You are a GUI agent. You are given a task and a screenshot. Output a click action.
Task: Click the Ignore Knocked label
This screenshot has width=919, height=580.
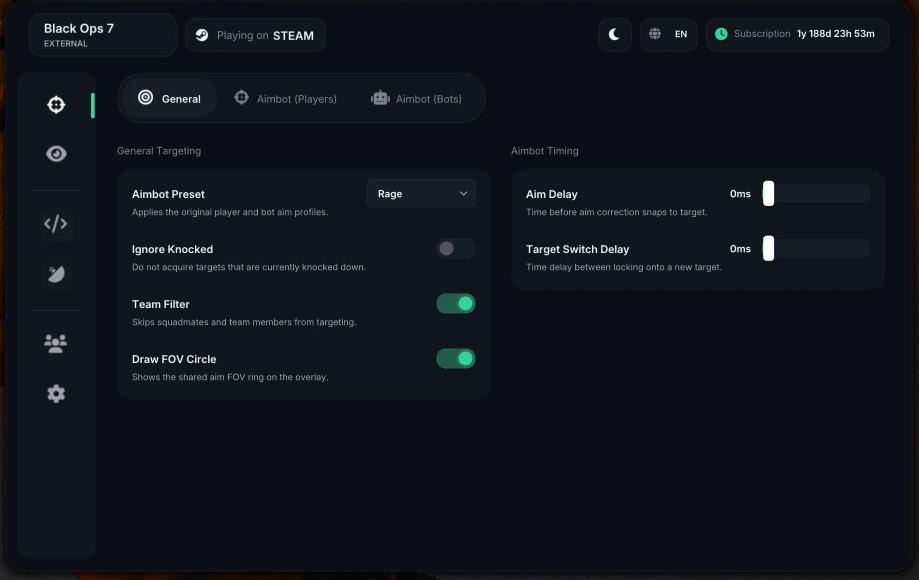[x=172, y=250]
